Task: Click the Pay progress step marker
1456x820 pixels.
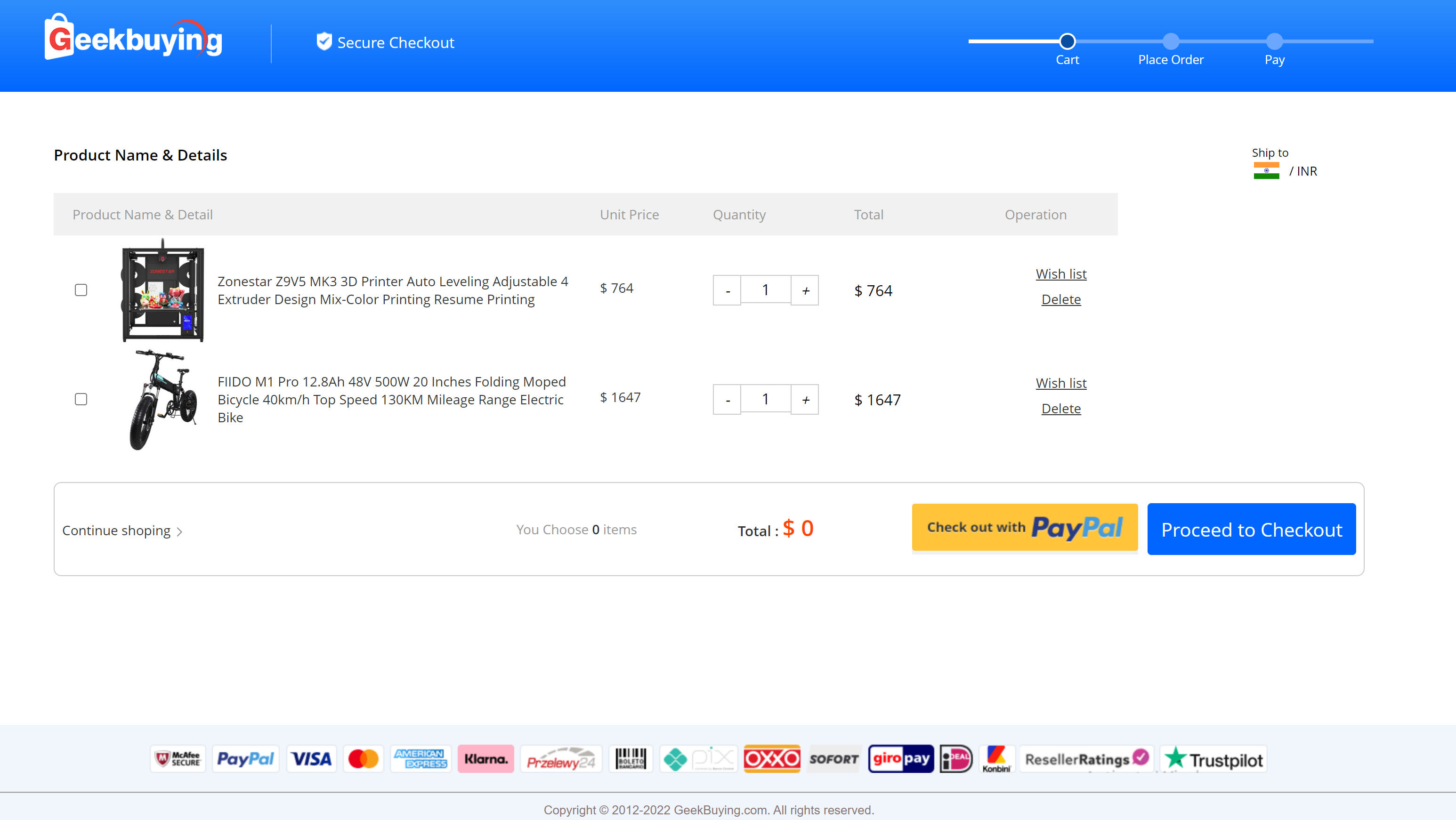Action: (x=1274, y=41)
